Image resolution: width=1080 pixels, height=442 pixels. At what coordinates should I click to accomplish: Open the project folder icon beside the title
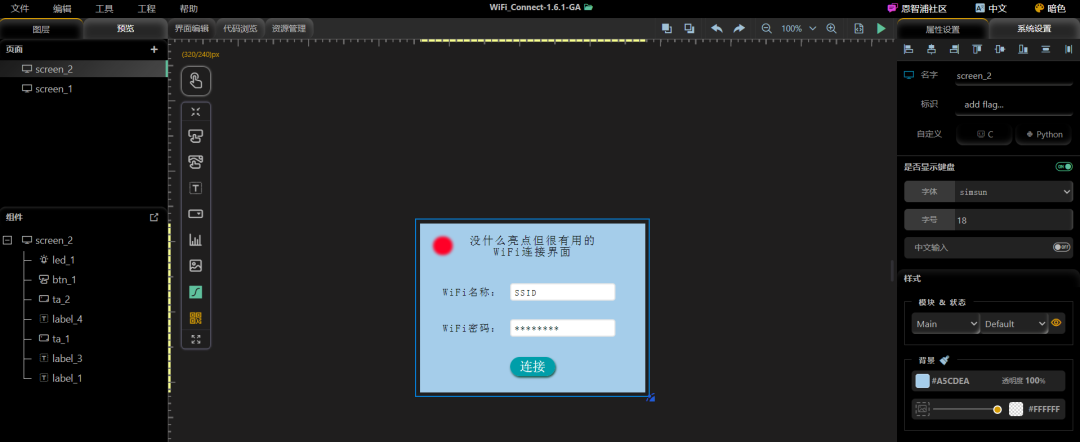pyautogui.click(x=588, y=7)
